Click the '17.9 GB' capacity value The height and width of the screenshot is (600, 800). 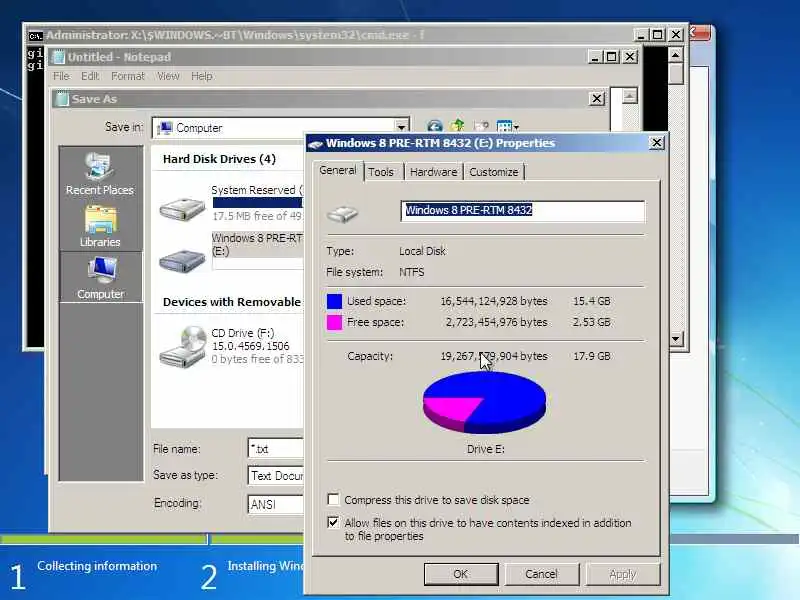click(591, 356)
